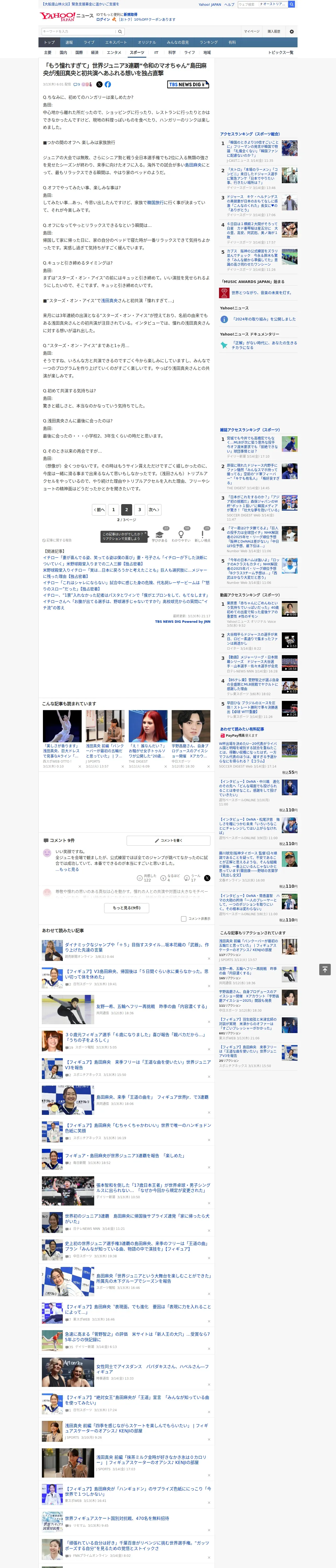The width and height of the screenshot is (336, 1568).
Task: React with the わかりやすい lightbulb icon
Action: tap(181, 534)
